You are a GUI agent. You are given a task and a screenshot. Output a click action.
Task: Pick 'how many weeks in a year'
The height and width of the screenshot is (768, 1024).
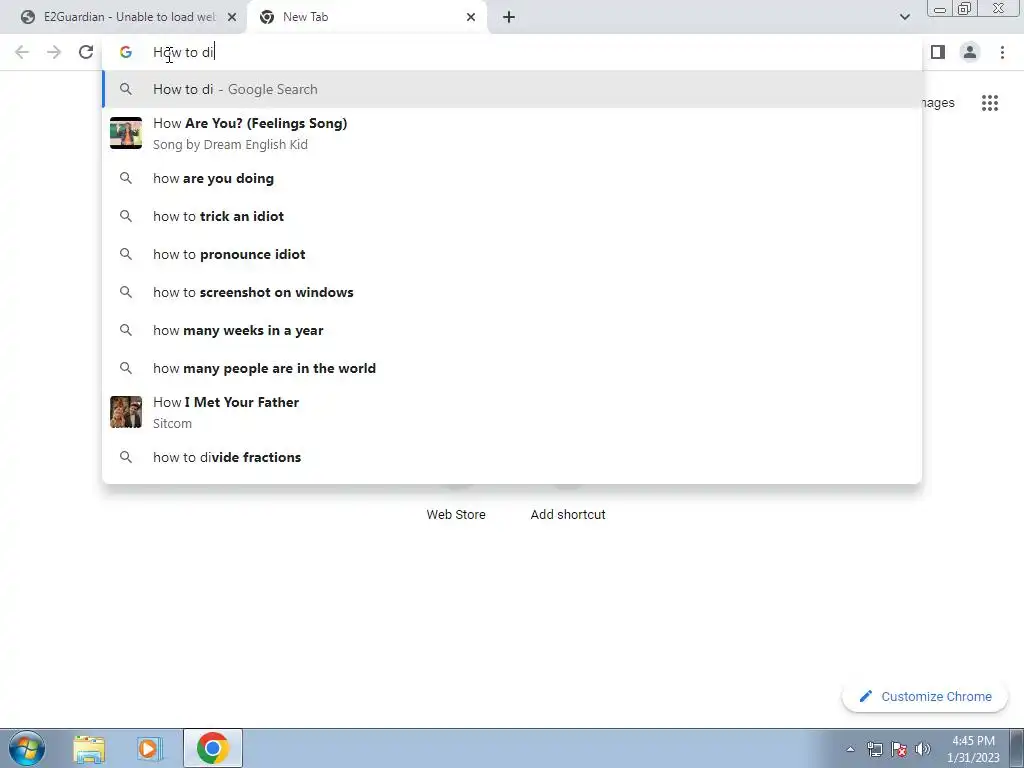[x=512, y=330]
